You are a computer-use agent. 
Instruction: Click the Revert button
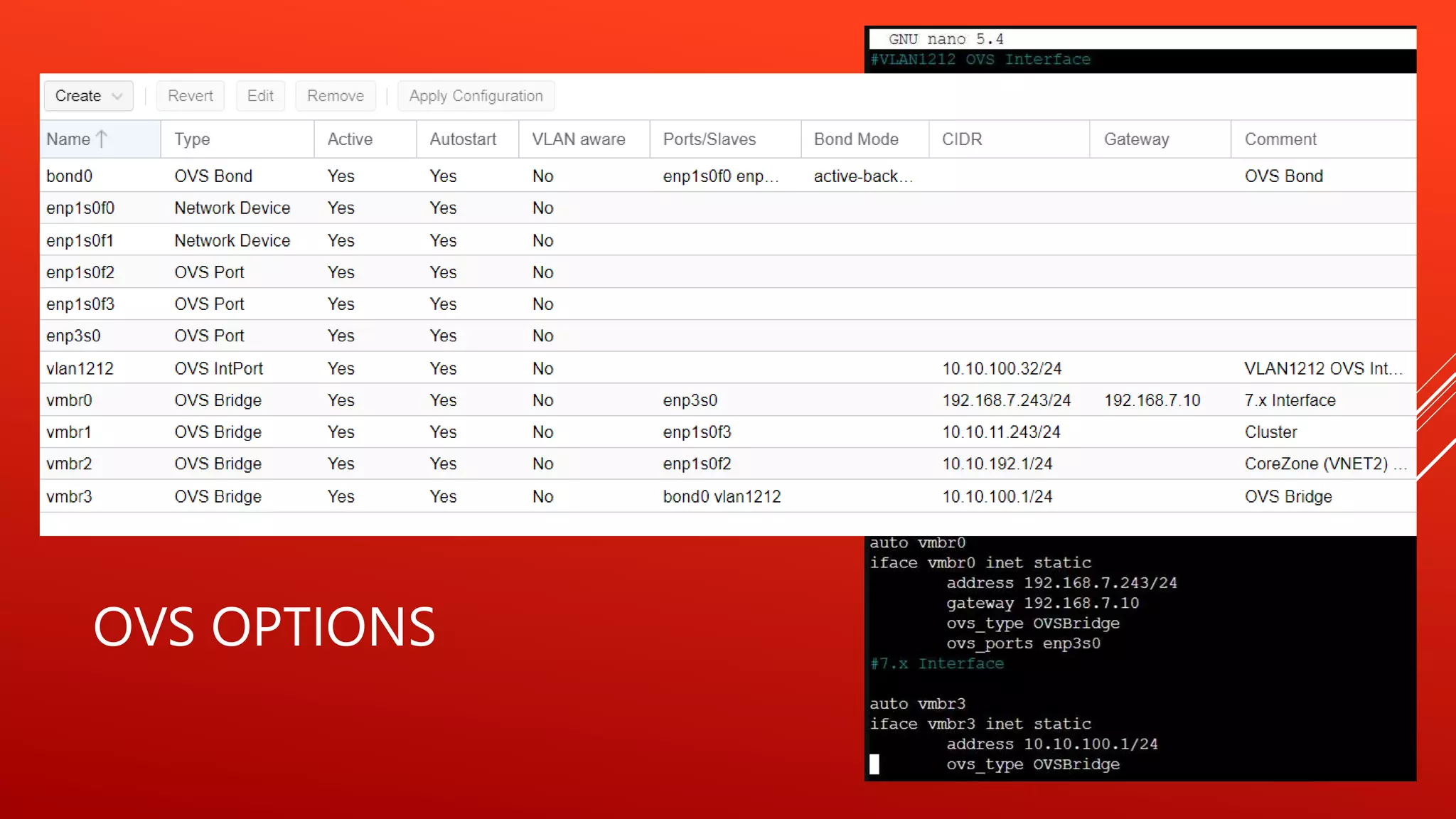coord(190,96)
